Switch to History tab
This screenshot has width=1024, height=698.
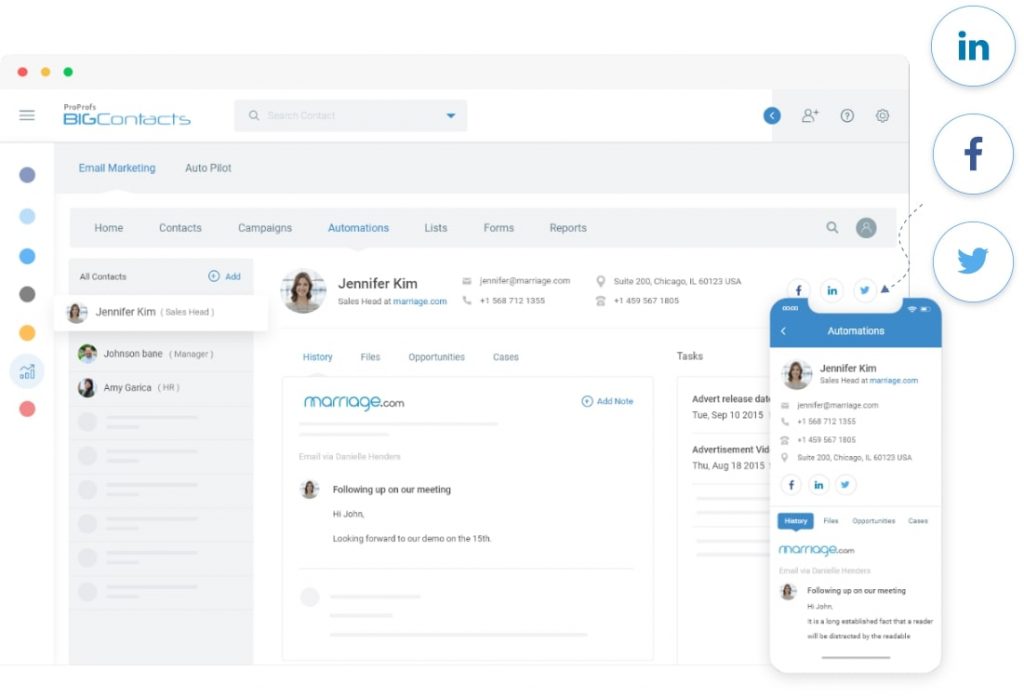pos(317,357)
